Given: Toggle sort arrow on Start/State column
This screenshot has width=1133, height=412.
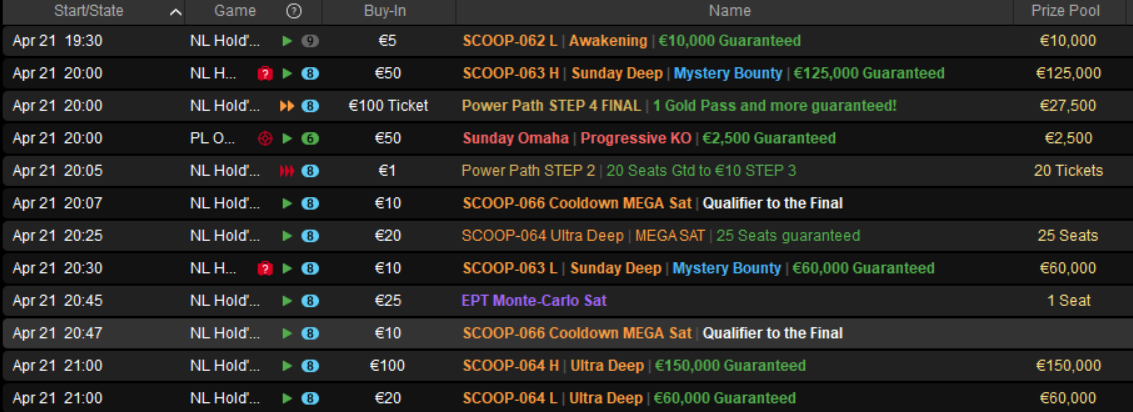Looking at the screenshot, I should tap(175, 12).
